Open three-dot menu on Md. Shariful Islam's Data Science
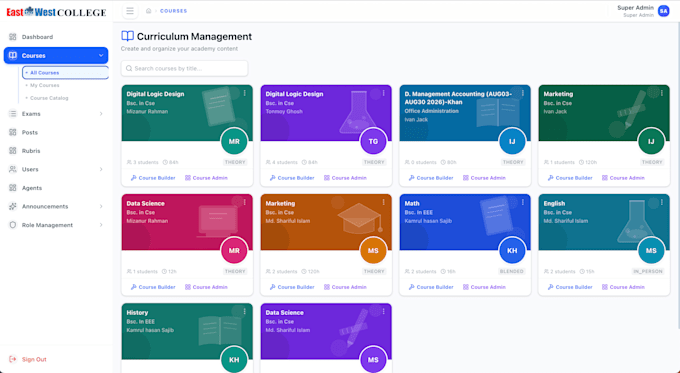 pyautogui.click(x=383, y=311)
